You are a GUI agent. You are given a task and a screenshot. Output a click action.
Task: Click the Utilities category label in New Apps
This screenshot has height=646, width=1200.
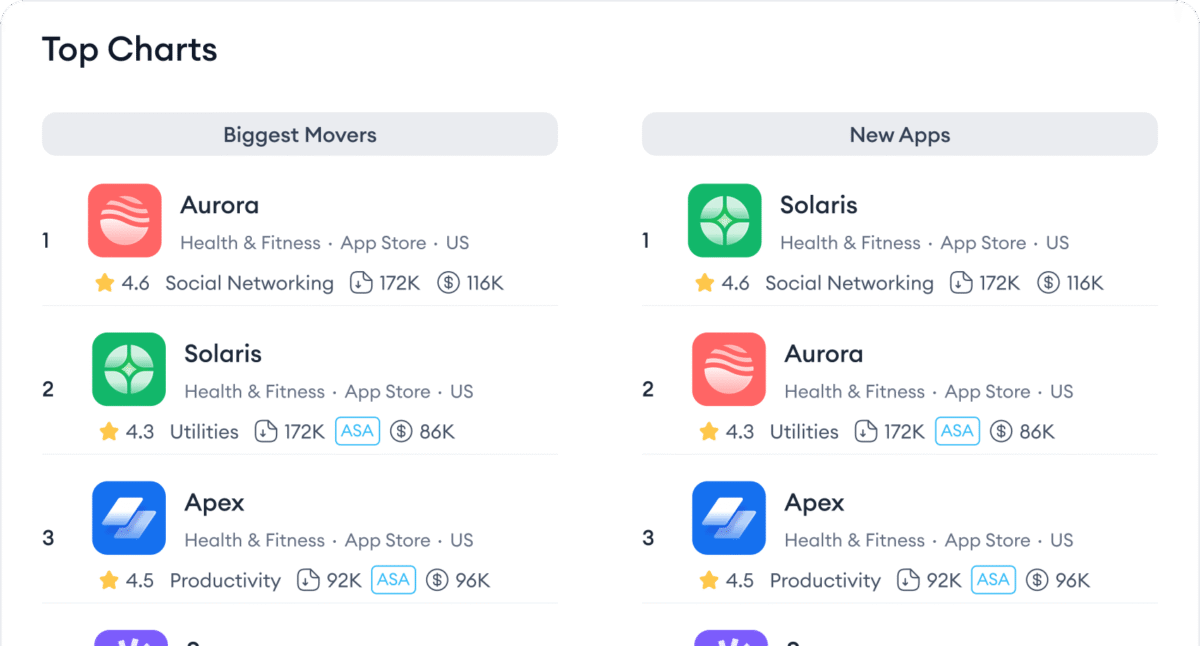[804, 432]
